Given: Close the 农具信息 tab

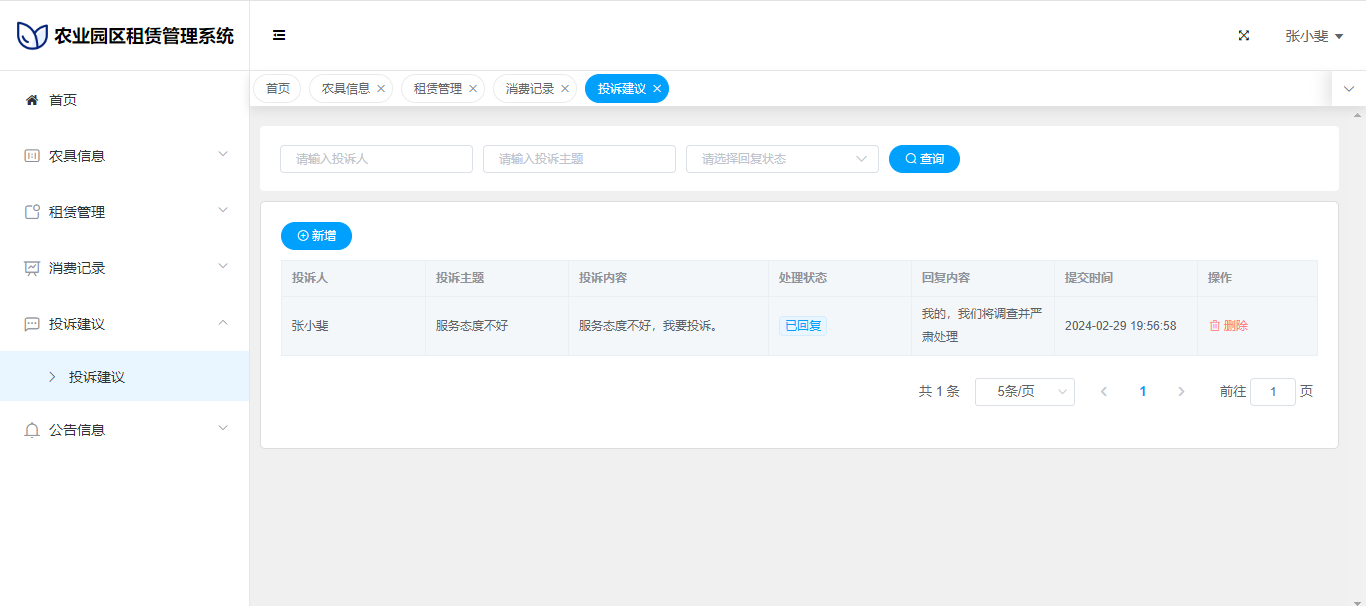Looking at the screenshot, I should coord(381,89).
